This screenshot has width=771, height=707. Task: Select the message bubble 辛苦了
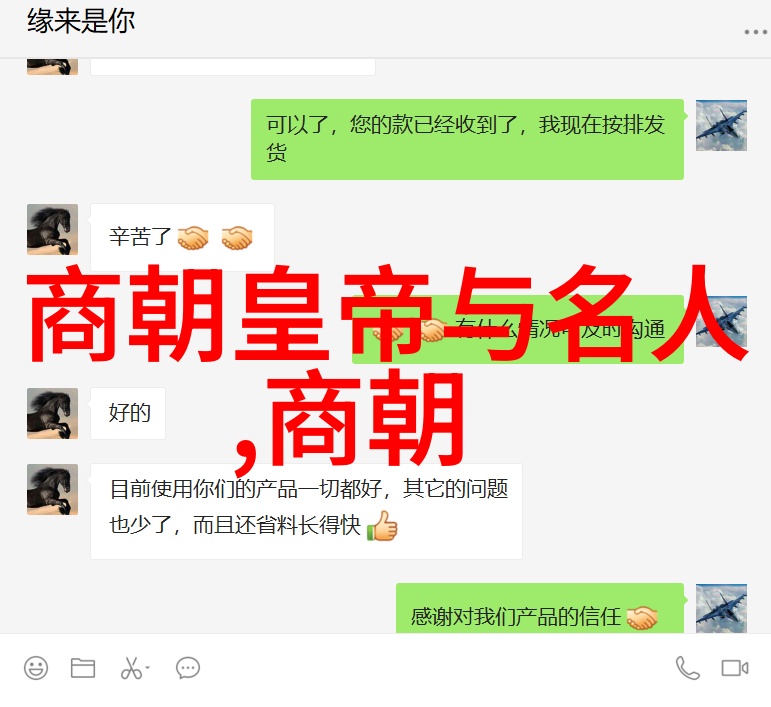[x=182, y=237]
